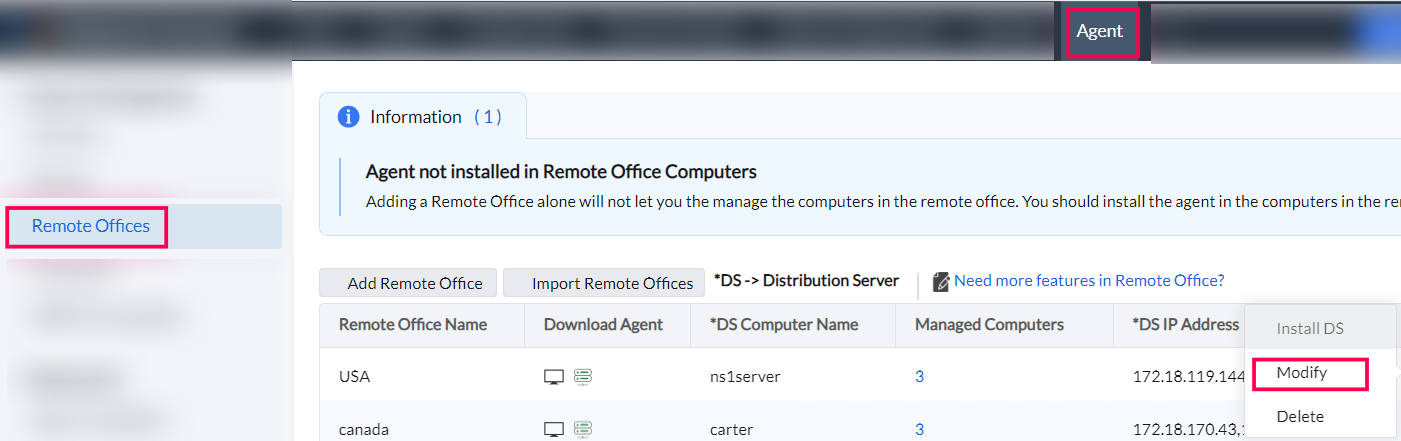Open USA managed computers count link

tap(919, 377)
